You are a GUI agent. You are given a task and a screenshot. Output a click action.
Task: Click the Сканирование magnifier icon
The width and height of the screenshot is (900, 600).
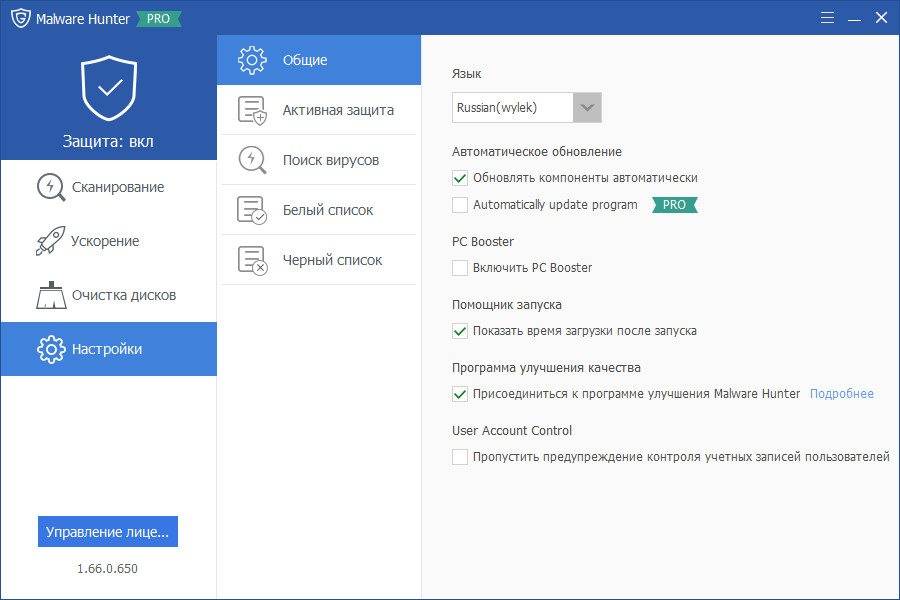(x=51, y=187)
